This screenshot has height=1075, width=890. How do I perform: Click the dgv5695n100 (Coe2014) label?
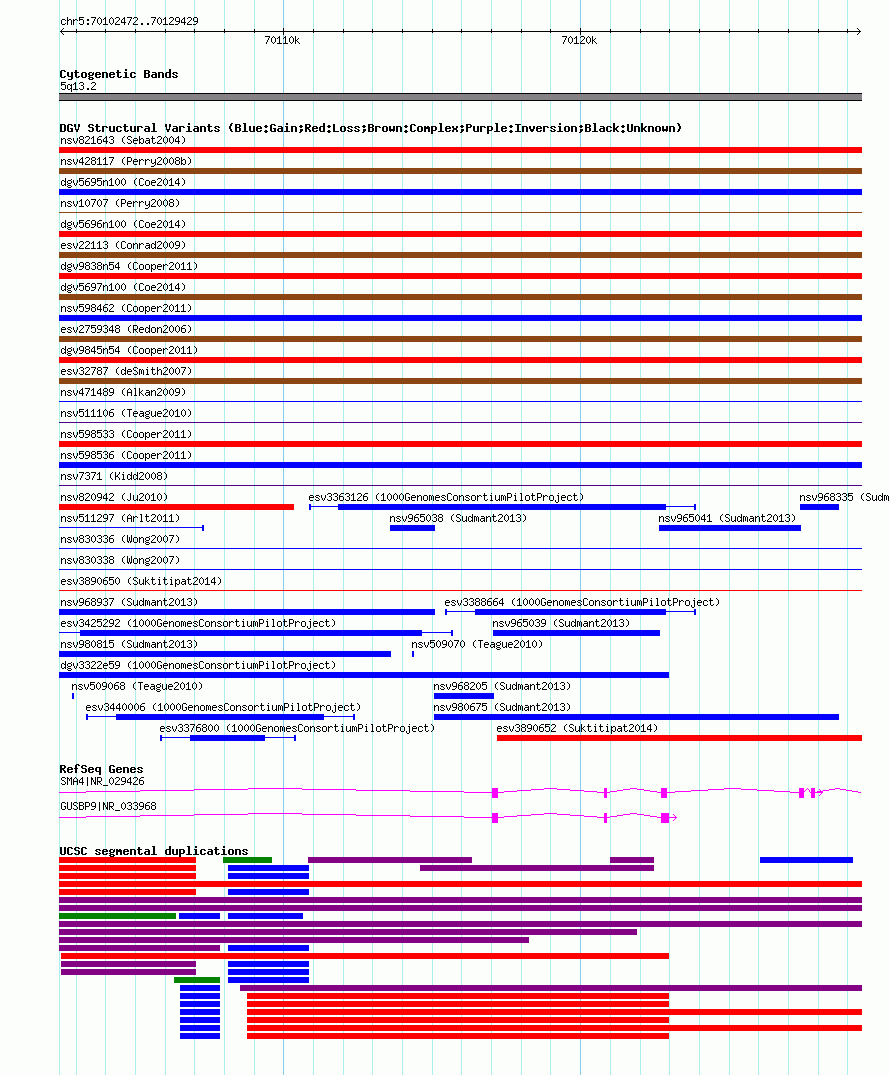pos(123,182)
